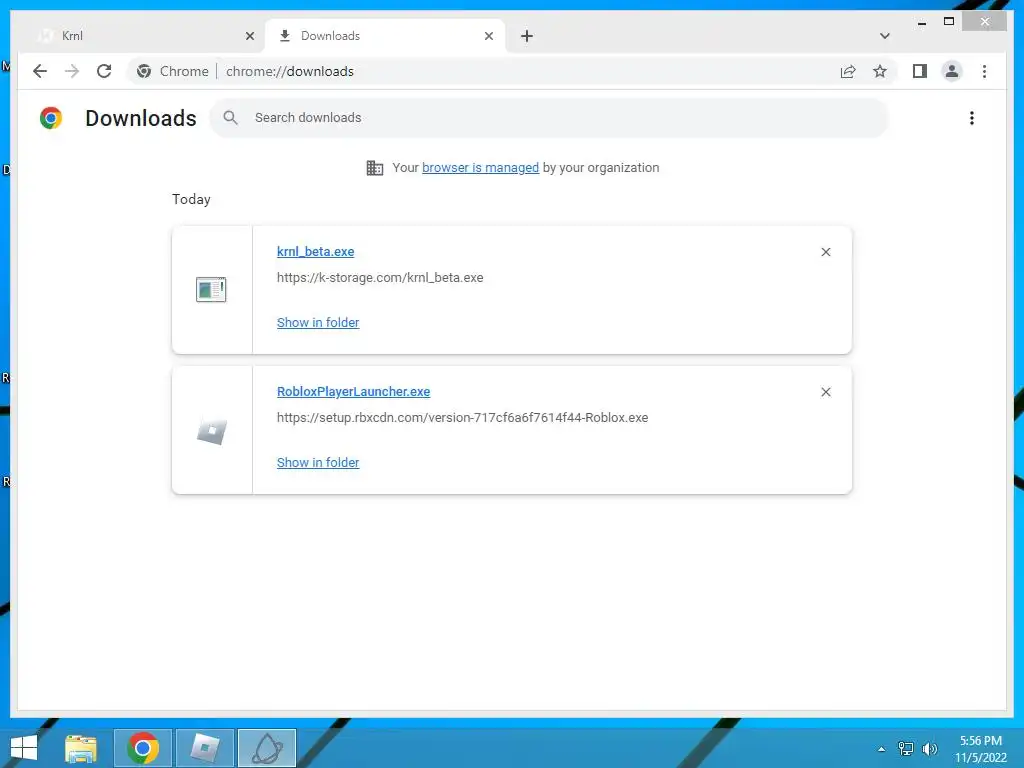Open a new tab with plus button
This screenshot has height=768, width=1024.
click(527, 36)
